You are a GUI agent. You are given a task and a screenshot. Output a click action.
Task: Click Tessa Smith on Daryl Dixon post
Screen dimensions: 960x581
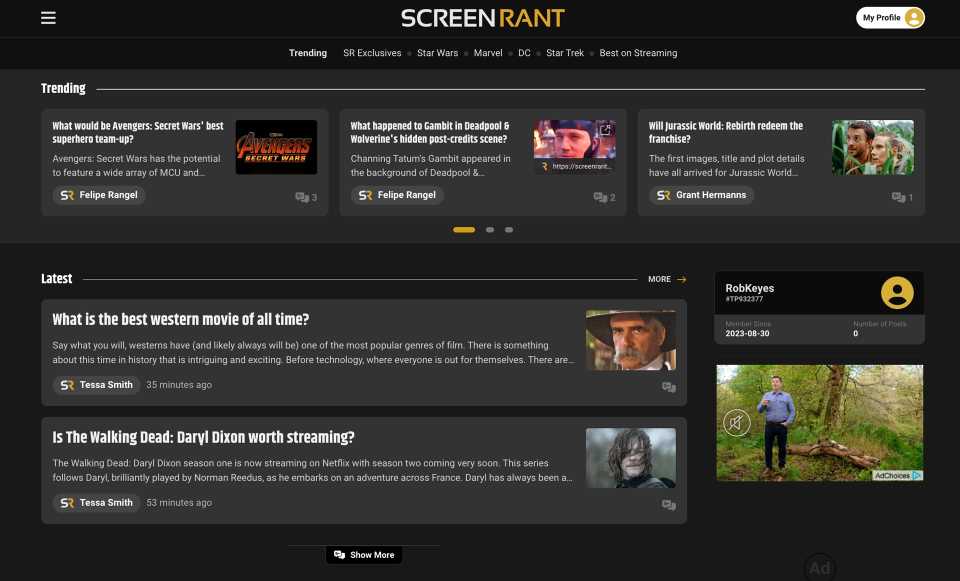tap(96, 503)
